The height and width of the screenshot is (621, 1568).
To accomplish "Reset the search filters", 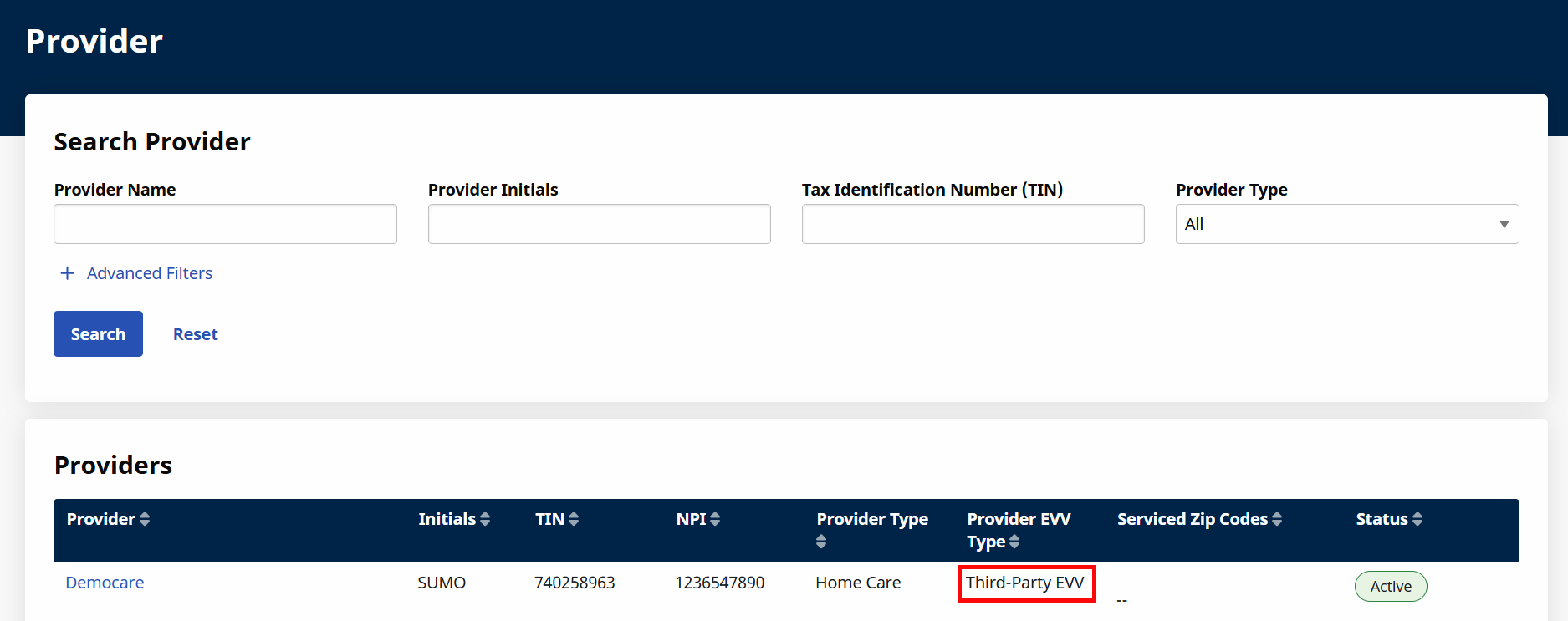I will [195, 334].
